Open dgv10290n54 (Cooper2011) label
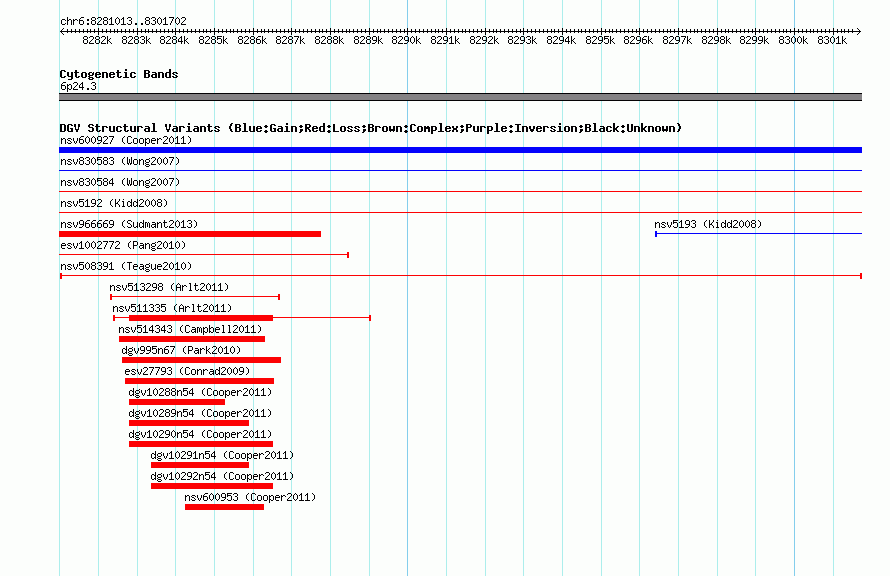Image resolution: width=890 pixels, height=576 pixels. click(x=200, y=434)
